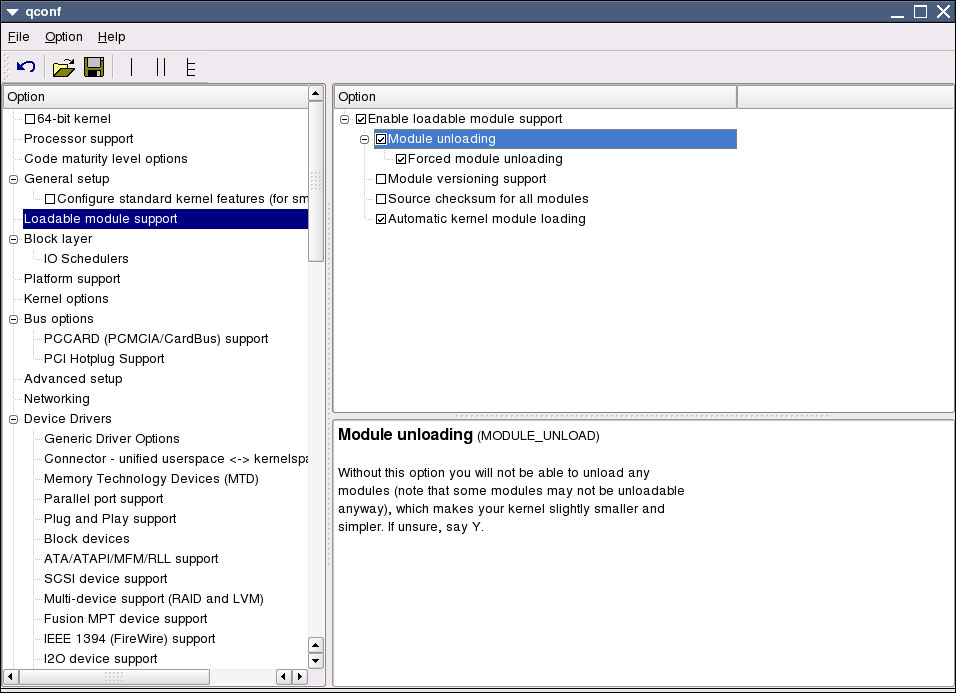This screenshot has height=693, width=956.
Task: Collapse the Device Drivers tree node
Action: pos(13,419)
